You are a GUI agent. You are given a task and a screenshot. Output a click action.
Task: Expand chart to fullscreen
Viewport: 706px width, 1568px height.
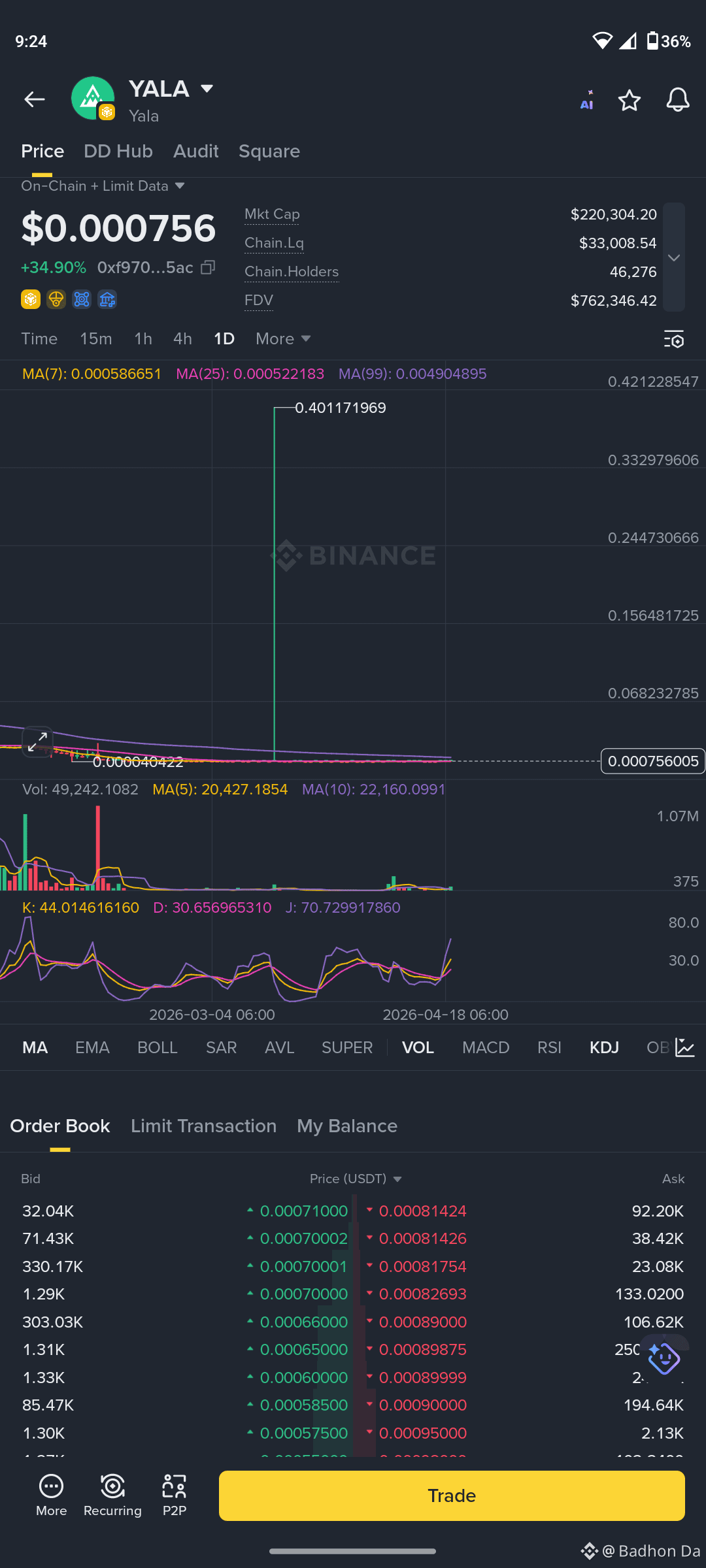[x=37, y=742]
